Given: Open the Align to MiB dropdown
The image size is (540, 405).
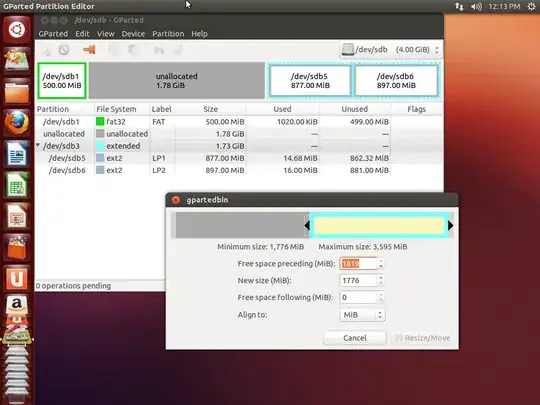Looking at the screenshot, I should point(362,315).
